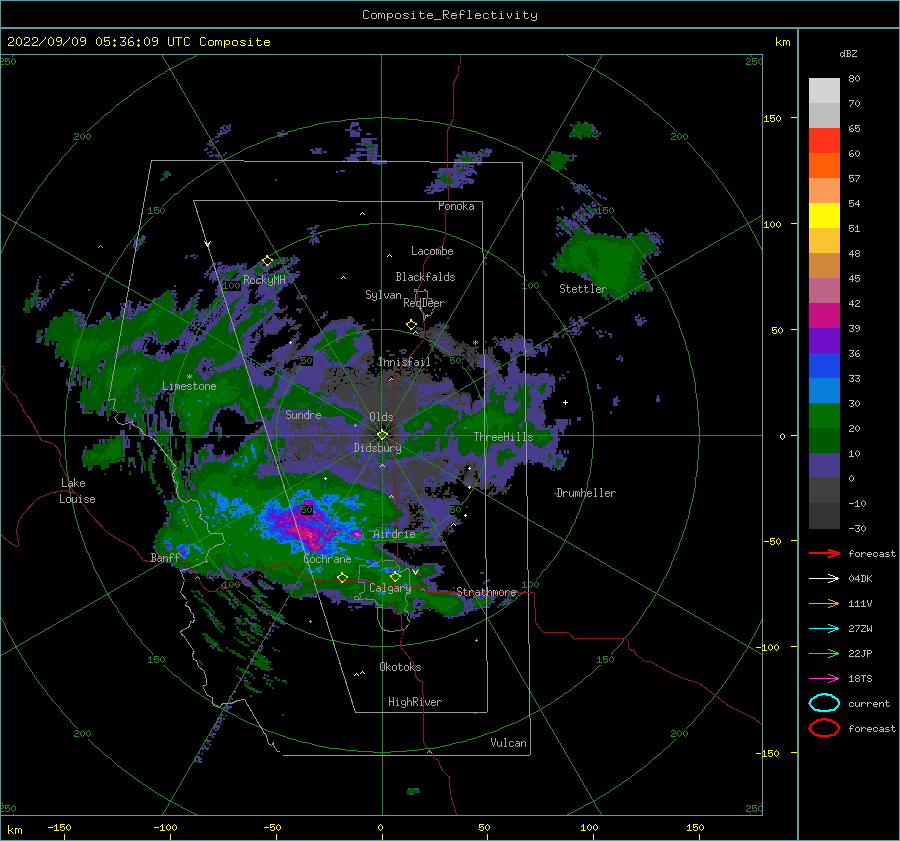Viewport: 900px width, 841px height.
Task: Select the yellow 51-54 dBZ color swatch
Action: click(824, 216)
